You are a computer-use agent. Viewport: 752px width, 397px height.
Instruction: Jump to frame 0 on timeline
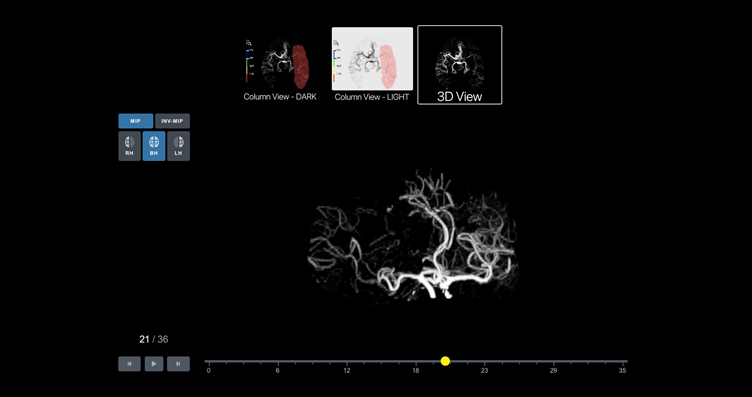[x=208, y=371]
